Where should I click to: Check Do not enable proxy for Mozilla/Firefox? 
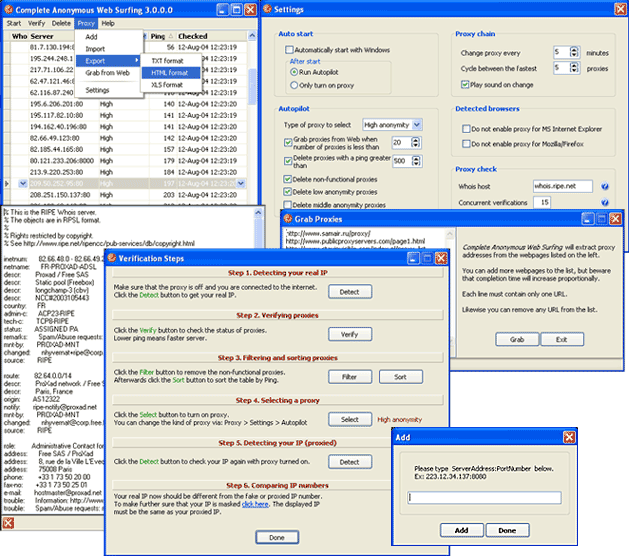(466, 144)
